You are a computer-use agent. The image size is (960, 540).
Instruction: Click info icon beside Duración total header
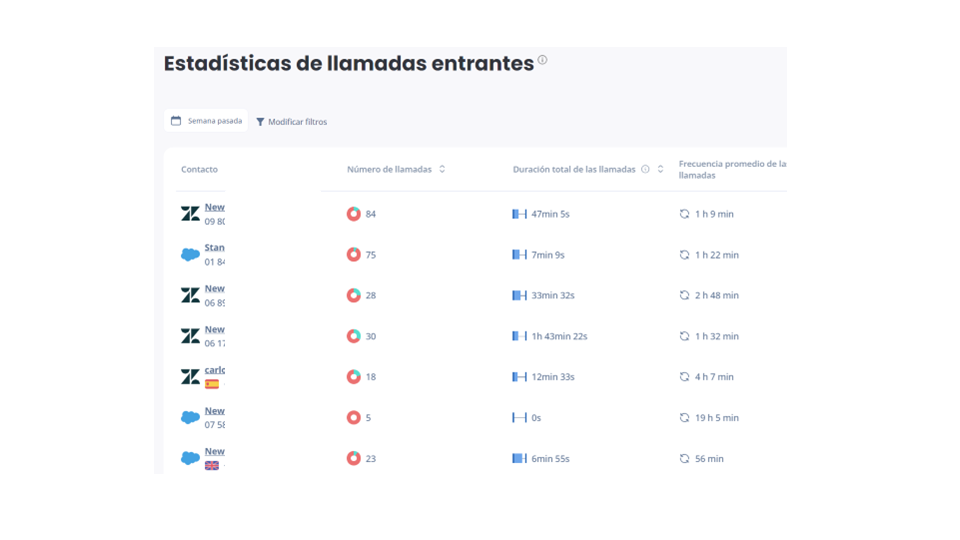645,169
